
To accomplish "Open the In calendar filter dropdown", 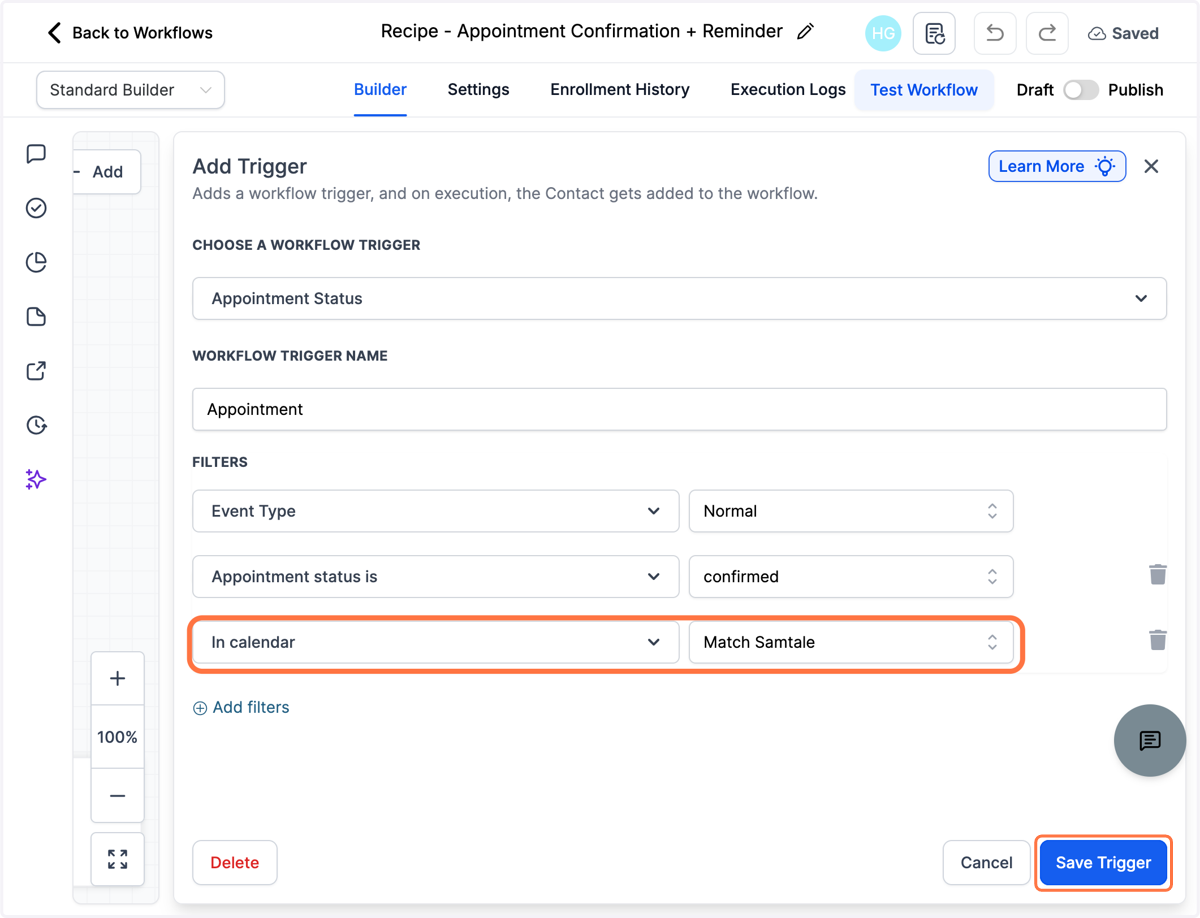I will [436, 642].
